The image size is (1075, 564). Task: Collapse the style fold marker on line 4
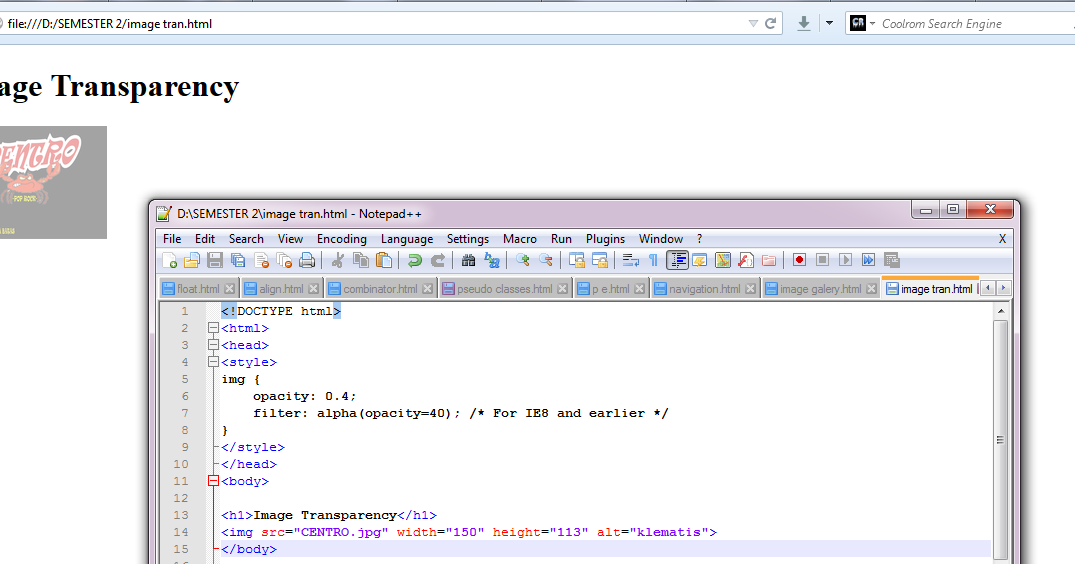[213, 362]
